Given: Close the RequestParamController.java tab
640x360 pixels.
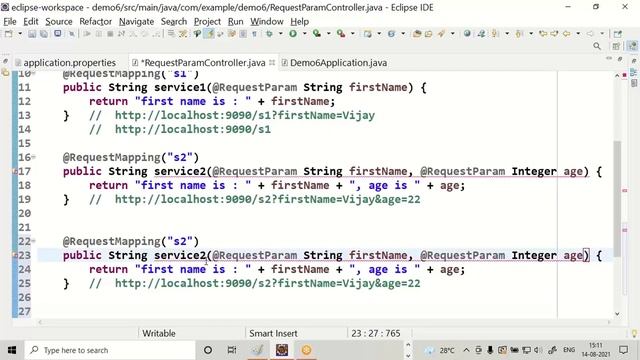Looking at the screenshot, I should tap(272, 63).
